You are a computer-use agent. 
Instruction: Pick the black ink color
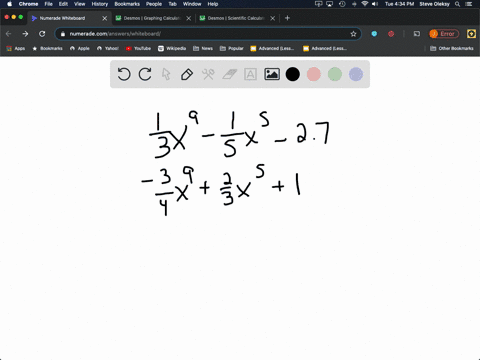click(x=293, y=74)
